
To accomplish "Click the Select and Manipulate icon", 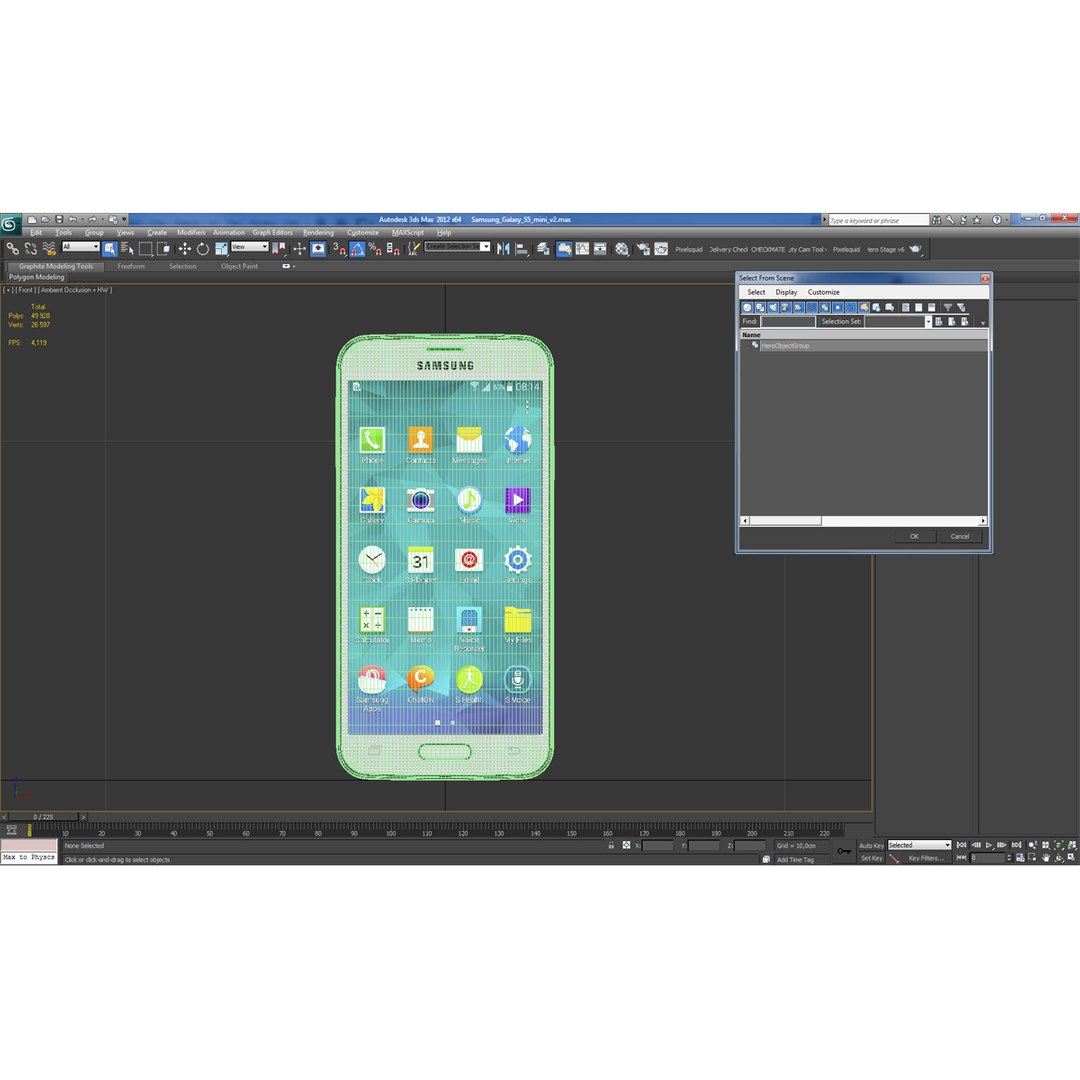I will pos(300,249).
